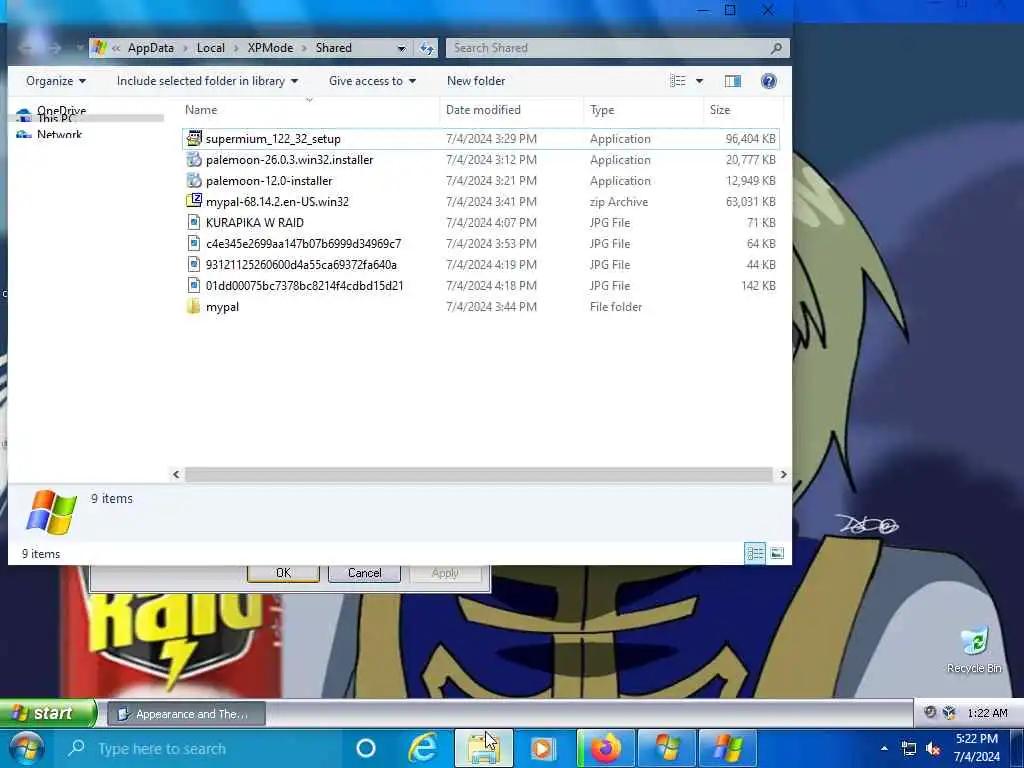The image size is (1024, 768).
Task: Click New folder button
Action: pyautogui.click(x=476, y=81)
